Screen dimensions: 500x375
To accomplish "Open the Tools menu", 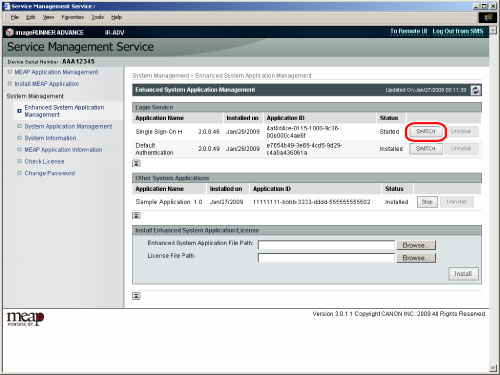I will [x=98, y=17].
